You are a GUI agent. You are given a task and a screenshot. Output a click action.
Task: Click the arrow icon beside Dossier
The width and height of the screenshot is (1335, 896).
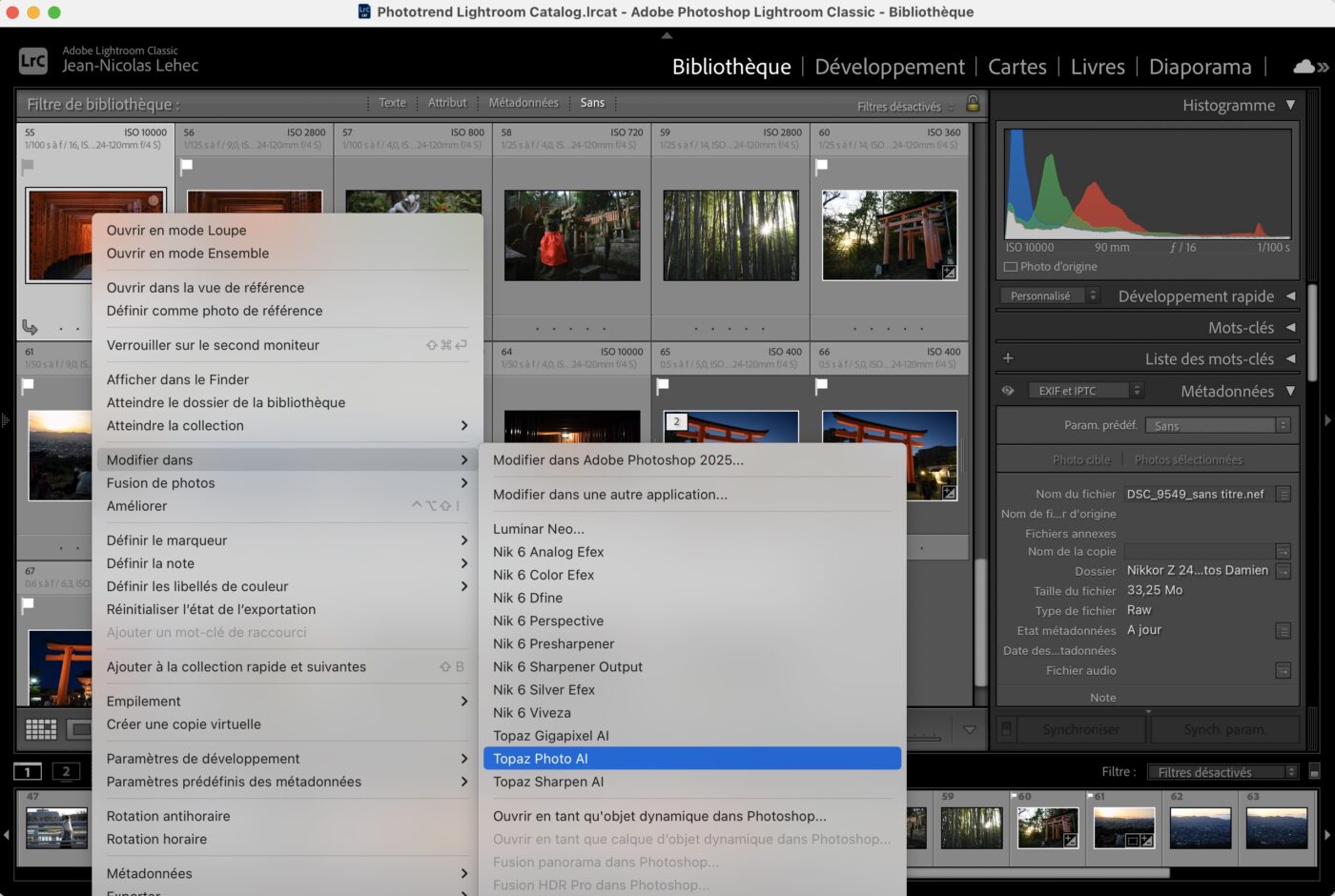point(1284,571)
